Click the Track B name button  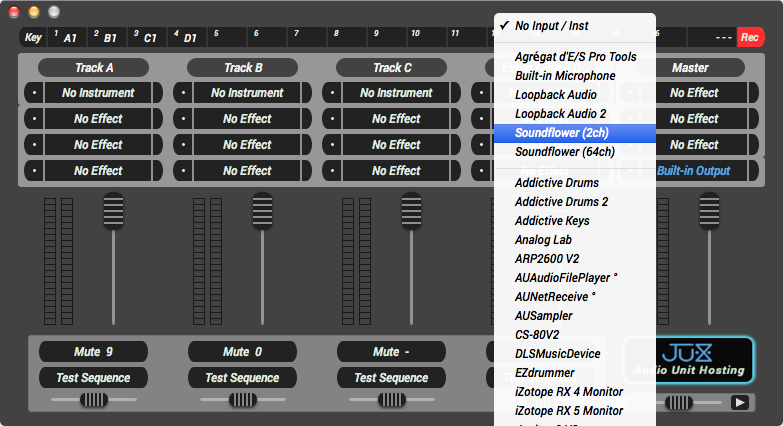pyautogui.click(x=242, y=68)
